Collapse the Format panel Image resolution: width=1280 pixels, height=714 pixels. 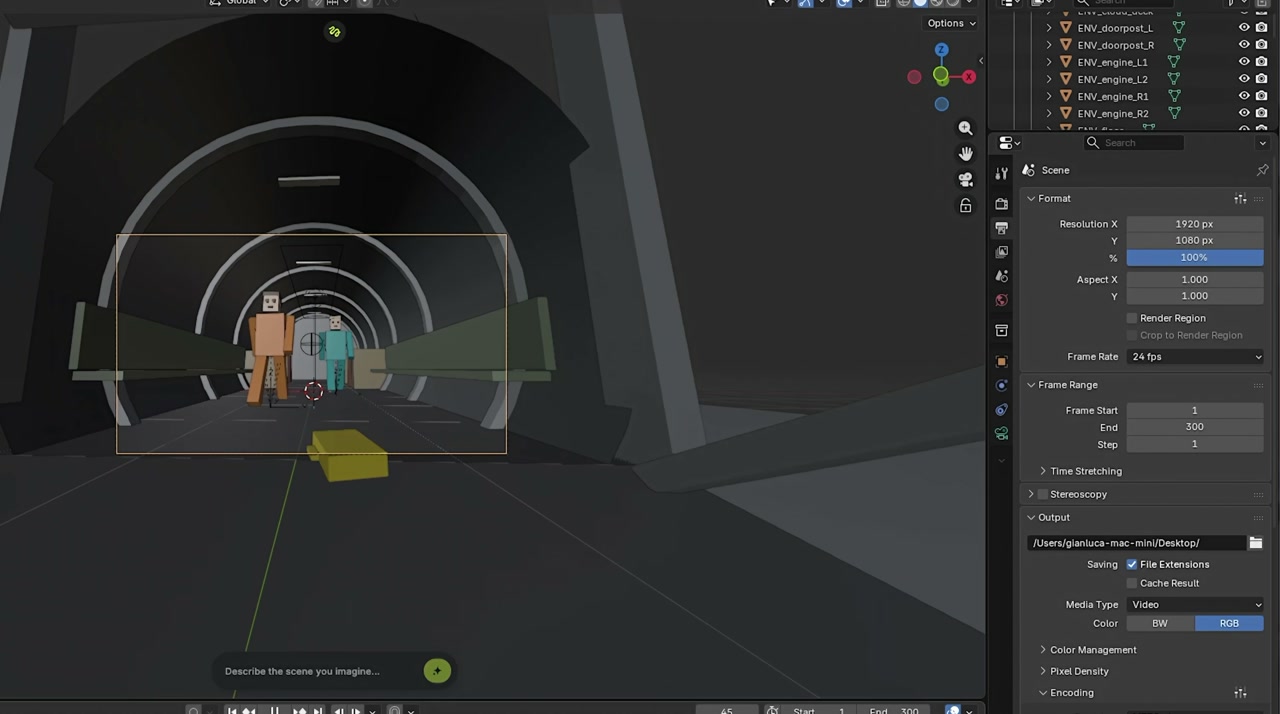(x=1031, y=198)
